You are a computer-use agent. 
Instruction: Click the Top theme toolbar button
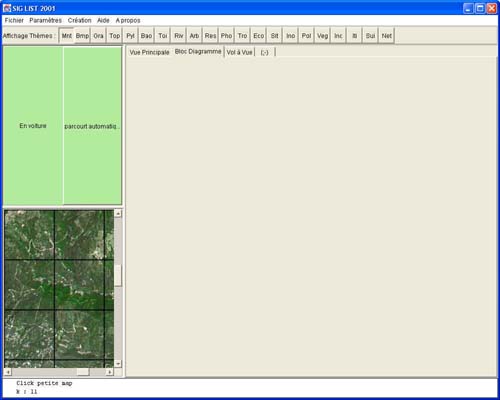(x=115, y=36)
